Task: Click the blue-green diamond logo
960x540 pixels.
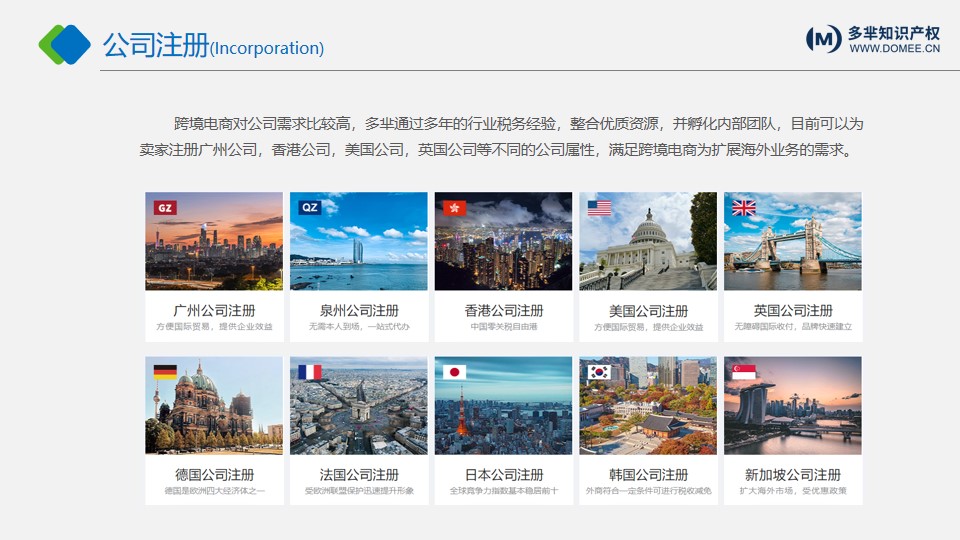Action: pyautogui.click(x=64, y=44)
